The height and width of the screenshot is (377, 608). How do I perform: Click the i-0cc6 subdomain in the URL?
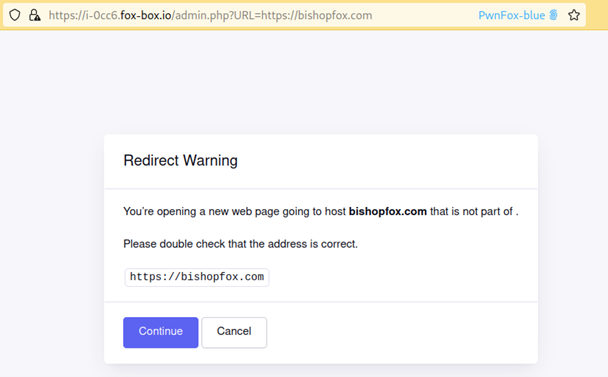pos(101,15)
